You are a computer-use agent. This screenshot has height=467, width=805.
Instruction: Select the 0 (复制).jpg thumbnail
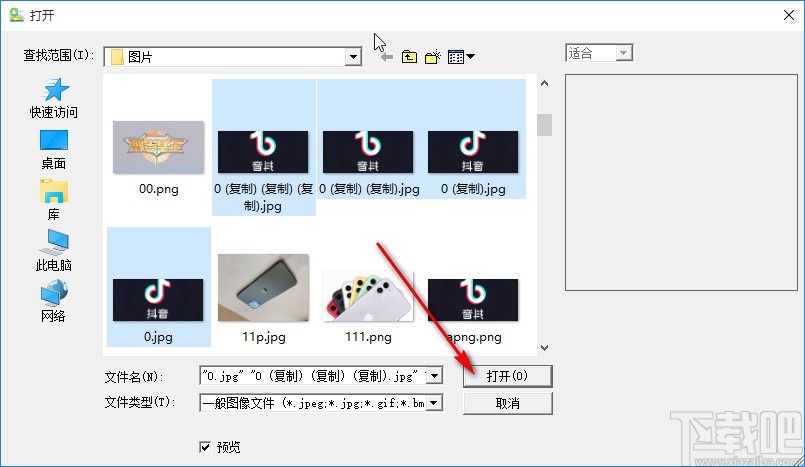[x=473, y=152]
